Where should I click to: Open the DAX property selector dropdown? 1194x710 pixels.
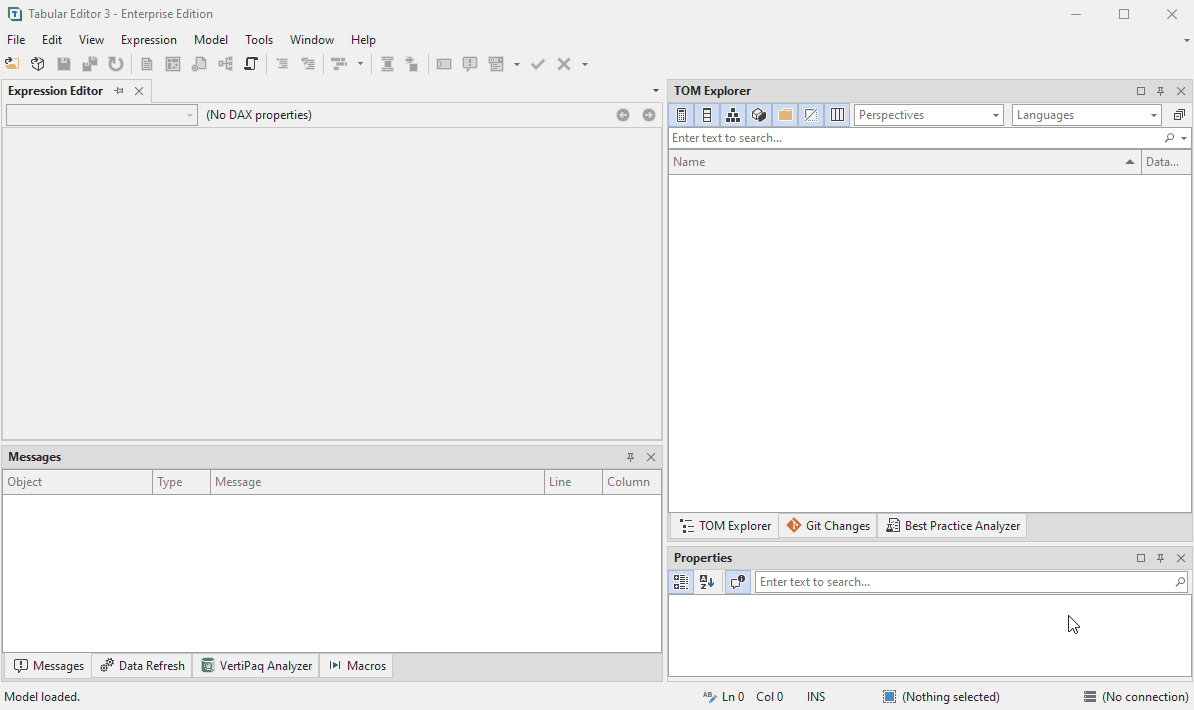[189, 115]
